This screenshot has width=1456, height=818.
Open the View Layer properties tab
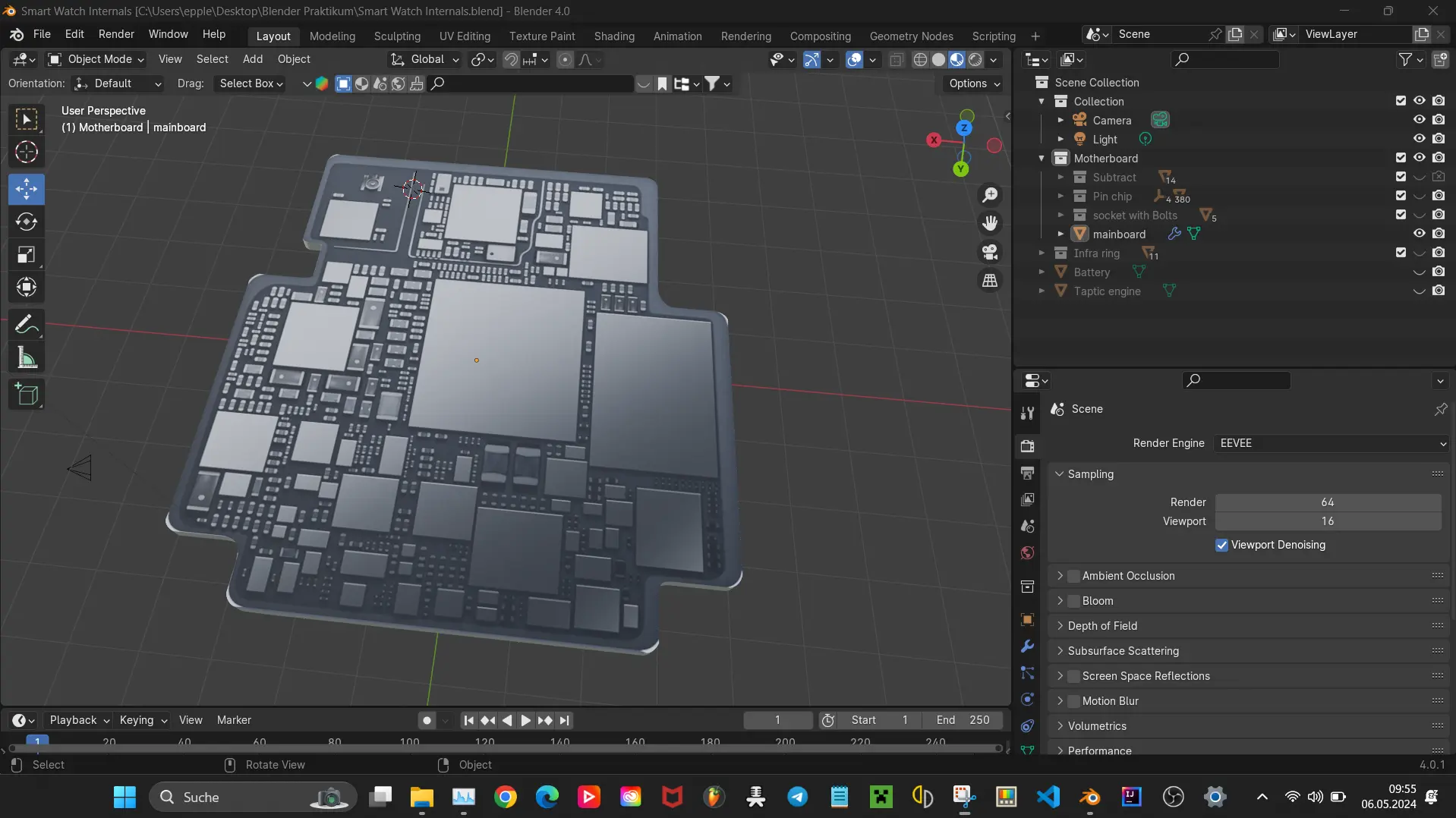pos(1027,499)
